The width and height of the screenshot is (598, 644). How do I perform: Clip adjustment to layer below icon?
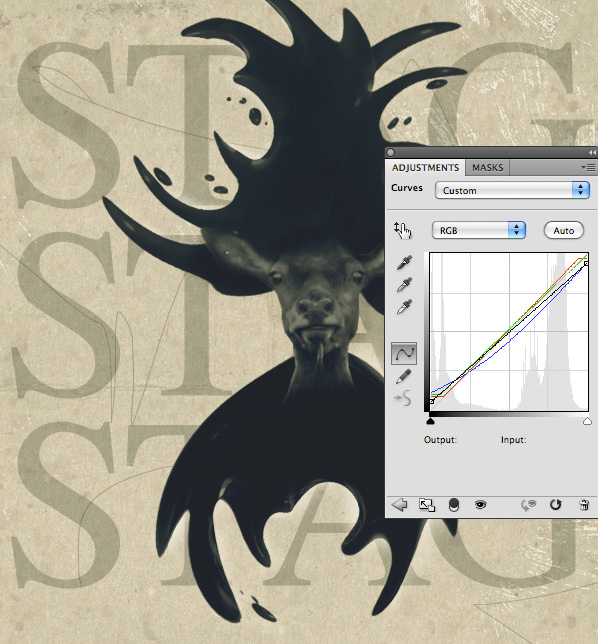tap(454, 505)
